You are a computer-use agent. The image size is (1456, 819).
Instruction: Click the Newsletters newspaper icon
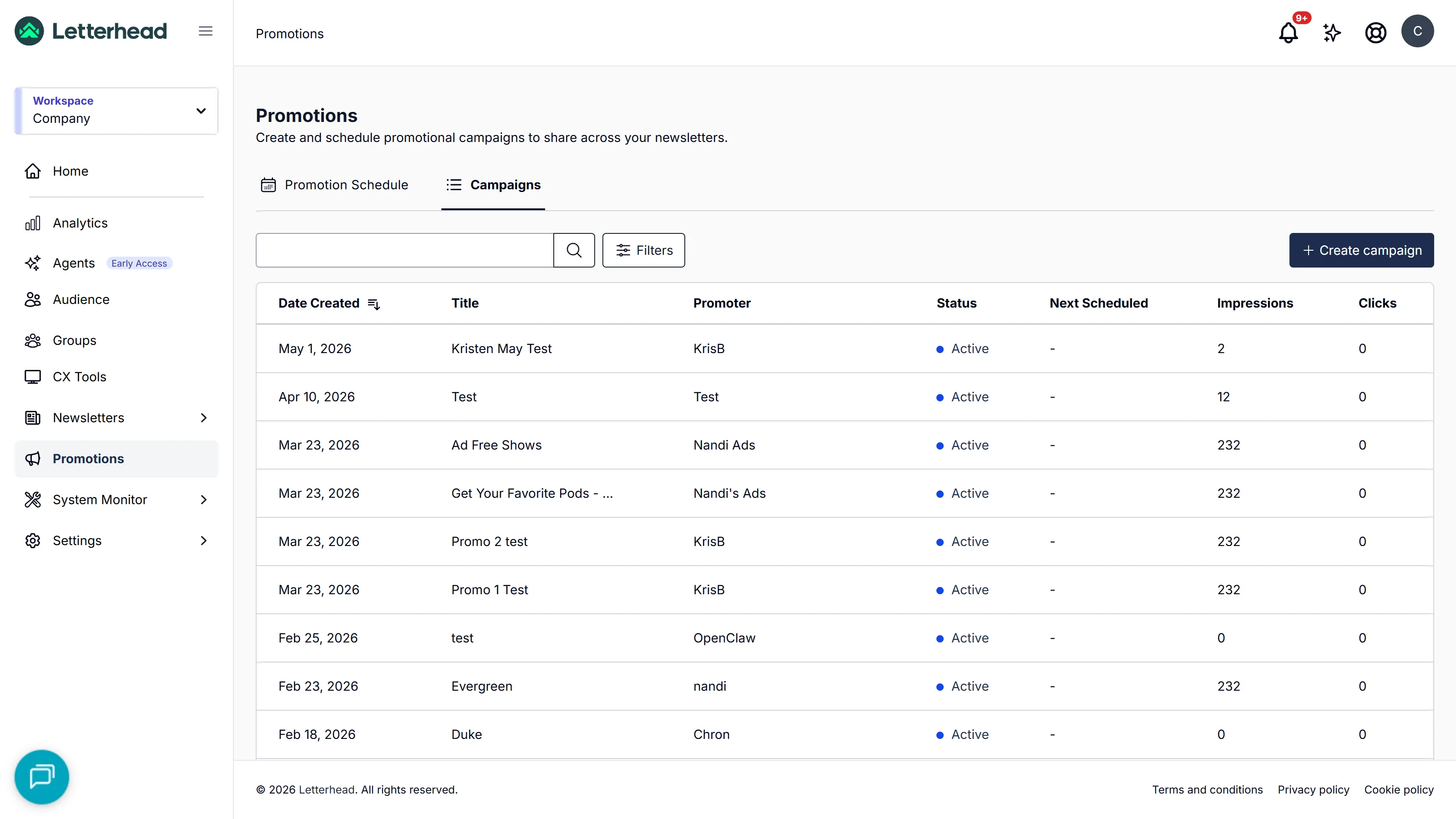point(33,418)
